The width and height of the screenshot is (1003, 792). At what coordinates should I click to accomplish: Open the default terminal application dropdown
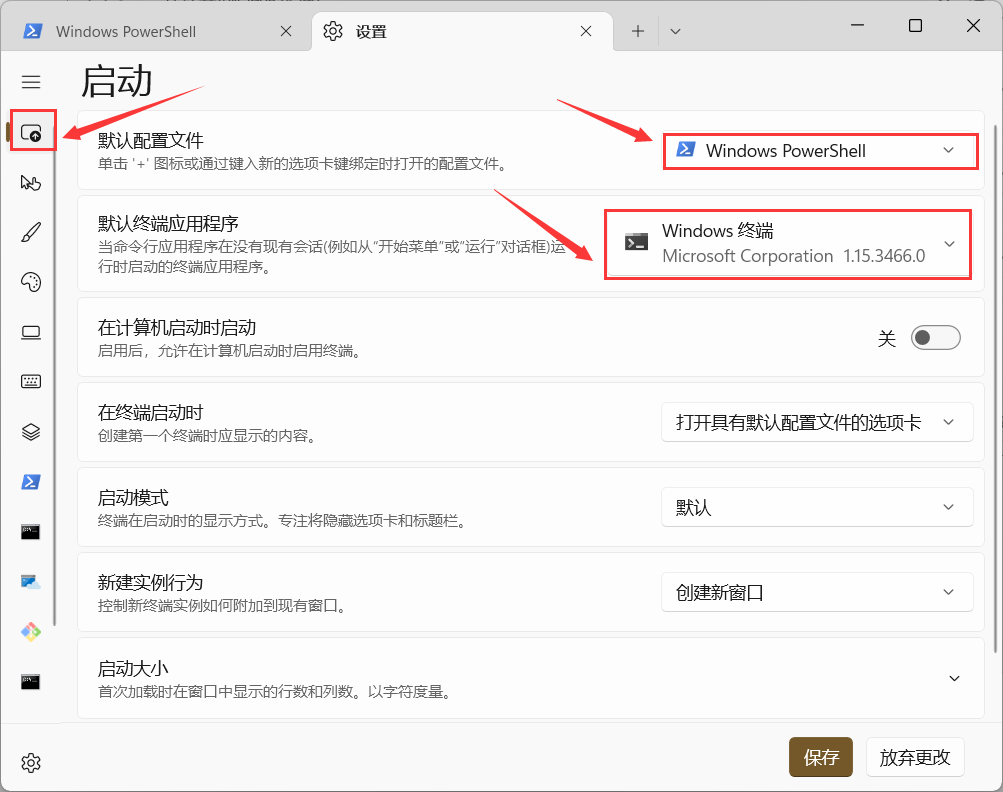(x=788, y=244)
